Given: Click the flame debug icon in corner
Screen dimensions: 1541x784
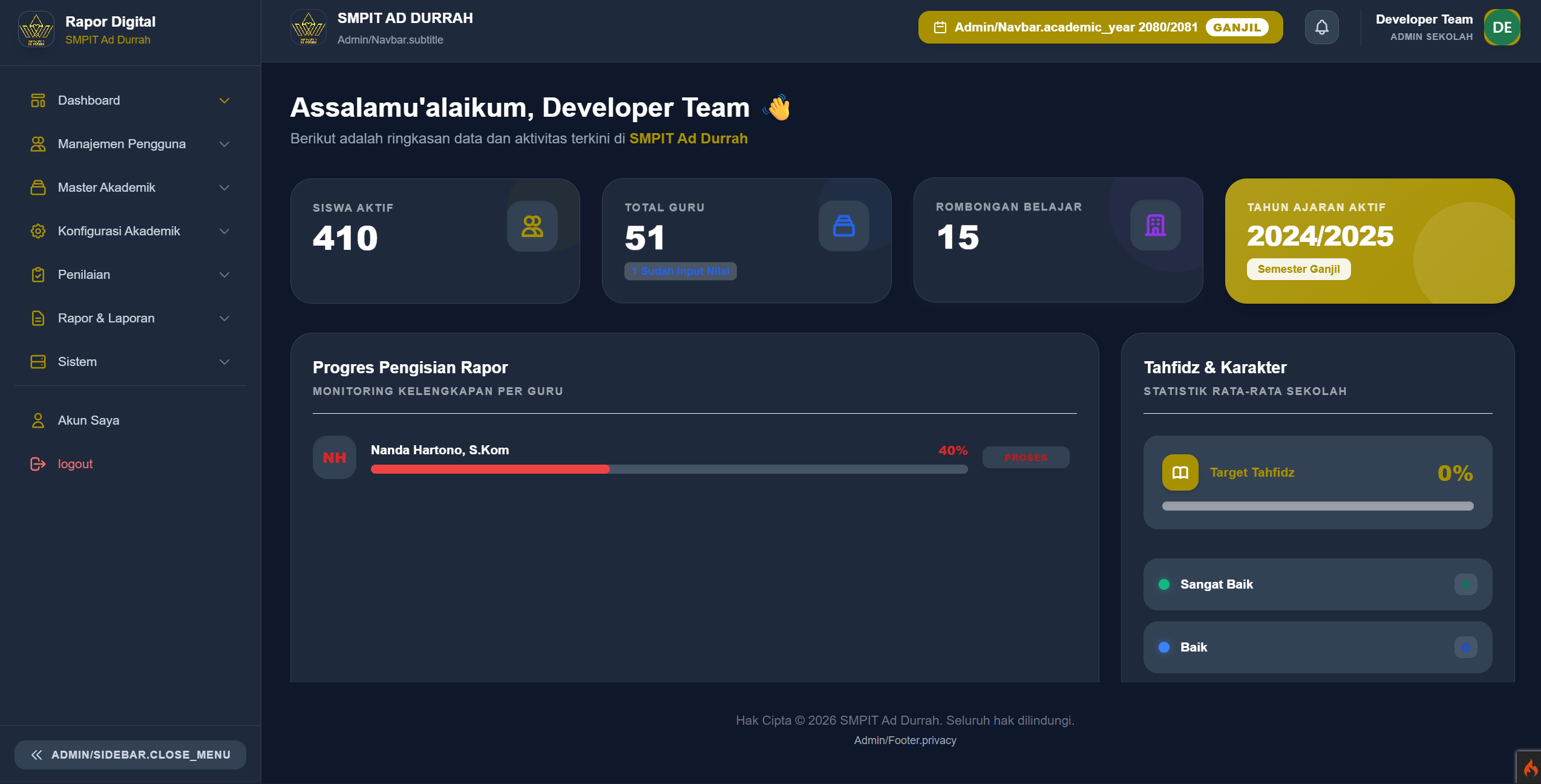Looking at the screenshot, I should pos(1530,768).
